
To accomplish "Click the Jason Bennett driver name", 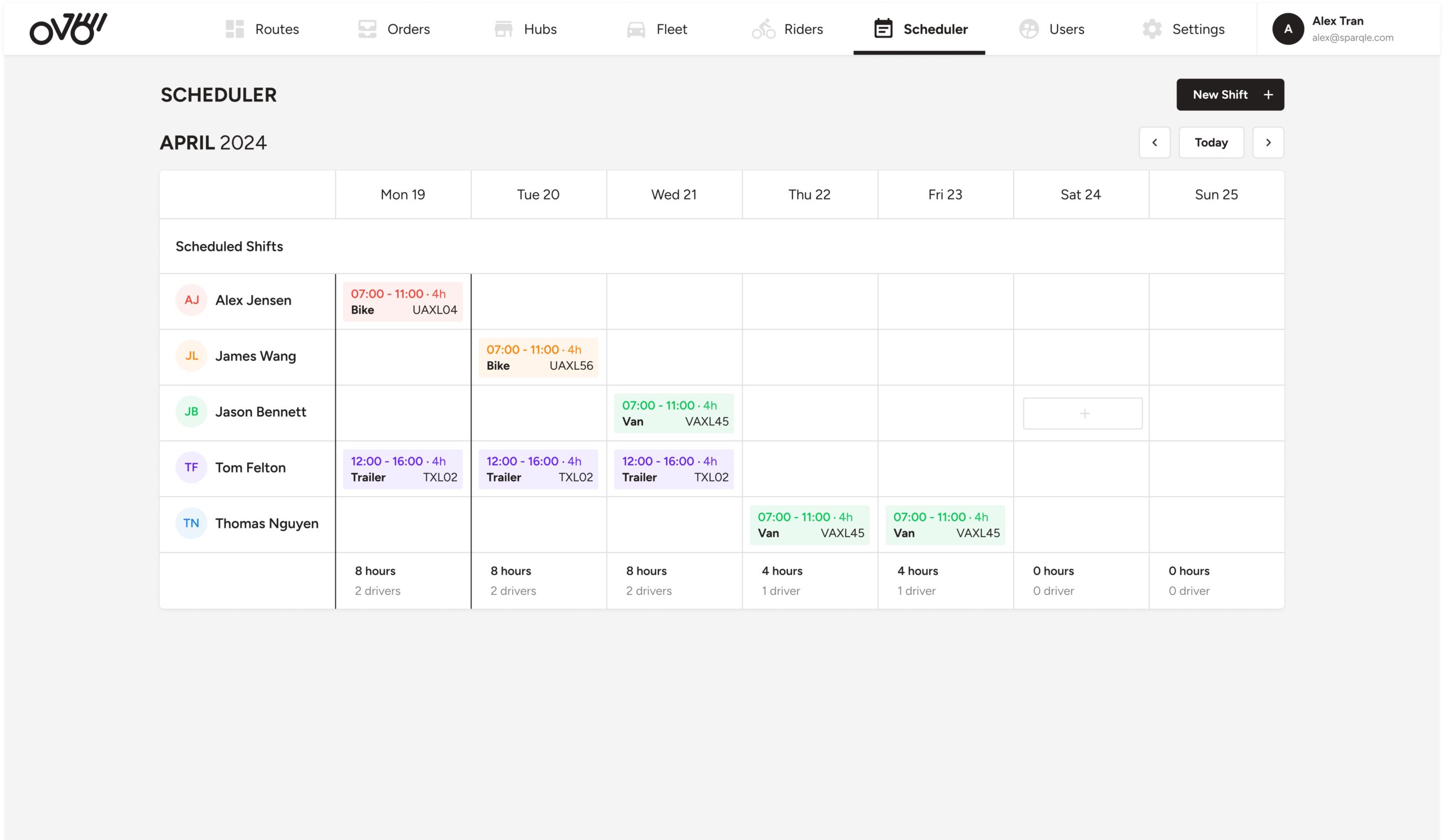I will point(261,412).
